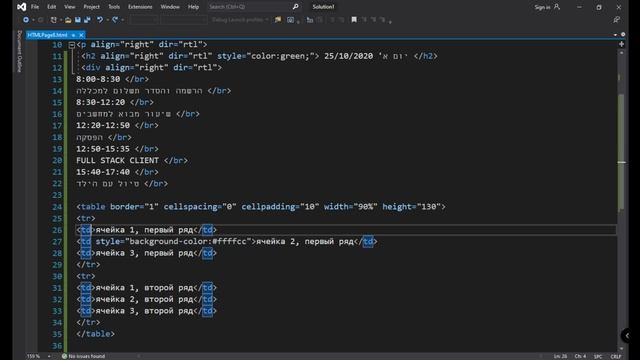Click the toolbar icon after Find in Files

[x=290, y=20]
